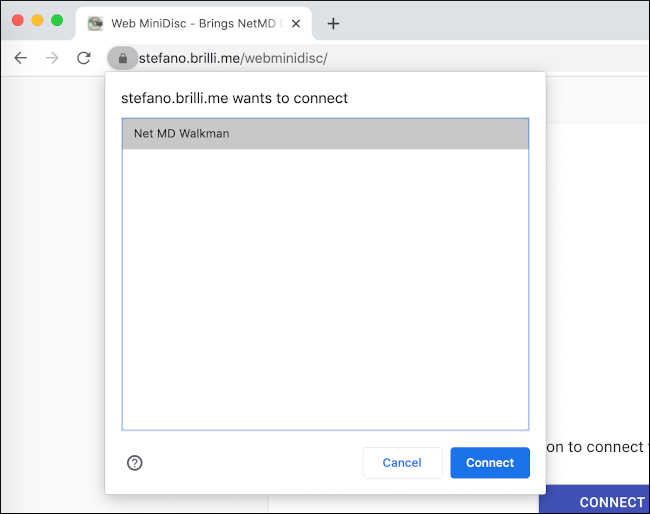
Task: Close the browser window with red button
Action: 19,20
